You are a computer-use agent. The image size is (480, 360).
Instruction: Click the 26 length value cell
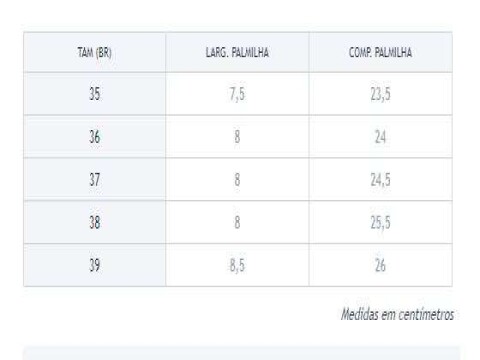click(380, 265)
